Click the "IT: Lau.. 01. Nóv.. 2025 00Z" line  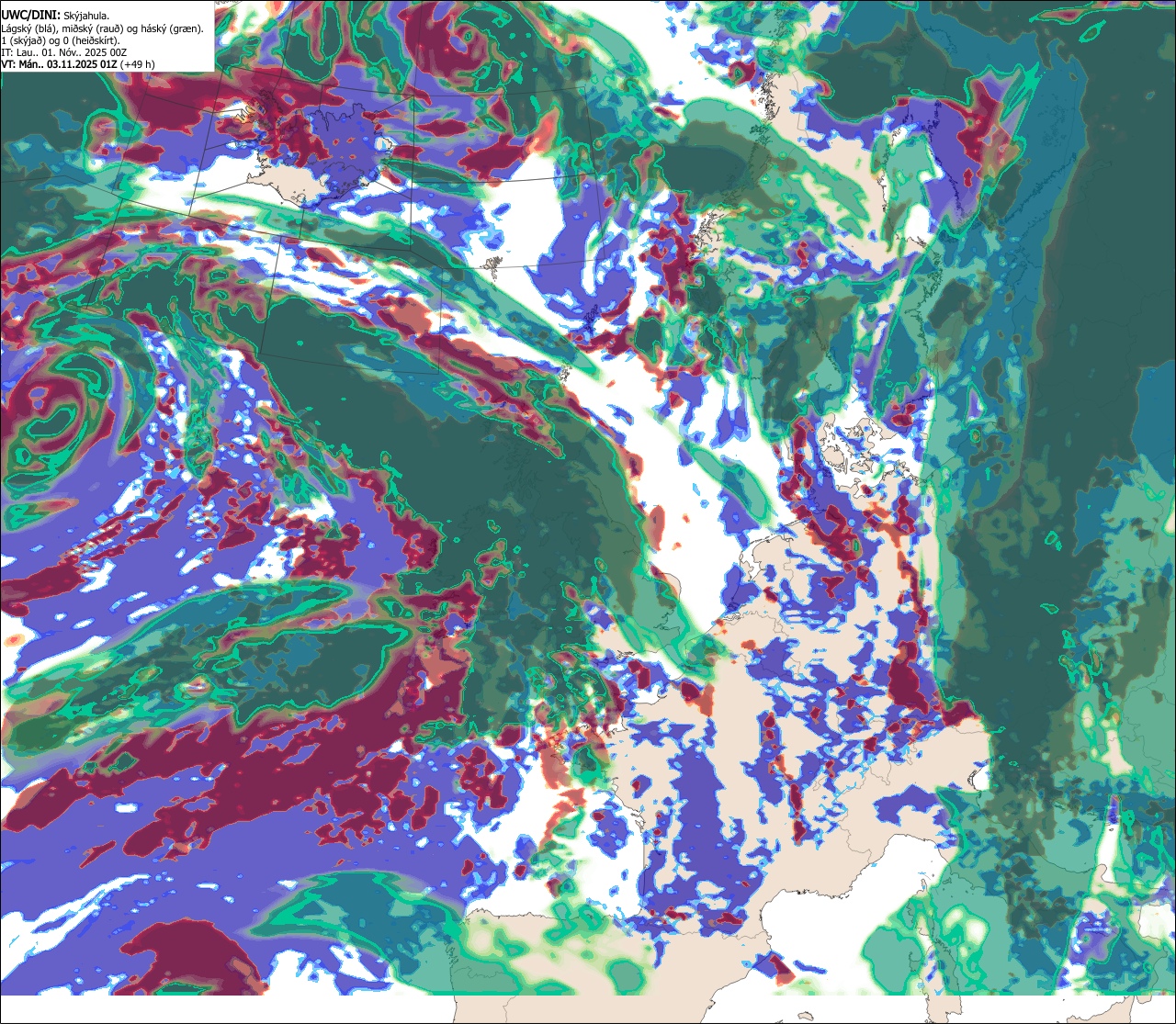click(64, 53)
